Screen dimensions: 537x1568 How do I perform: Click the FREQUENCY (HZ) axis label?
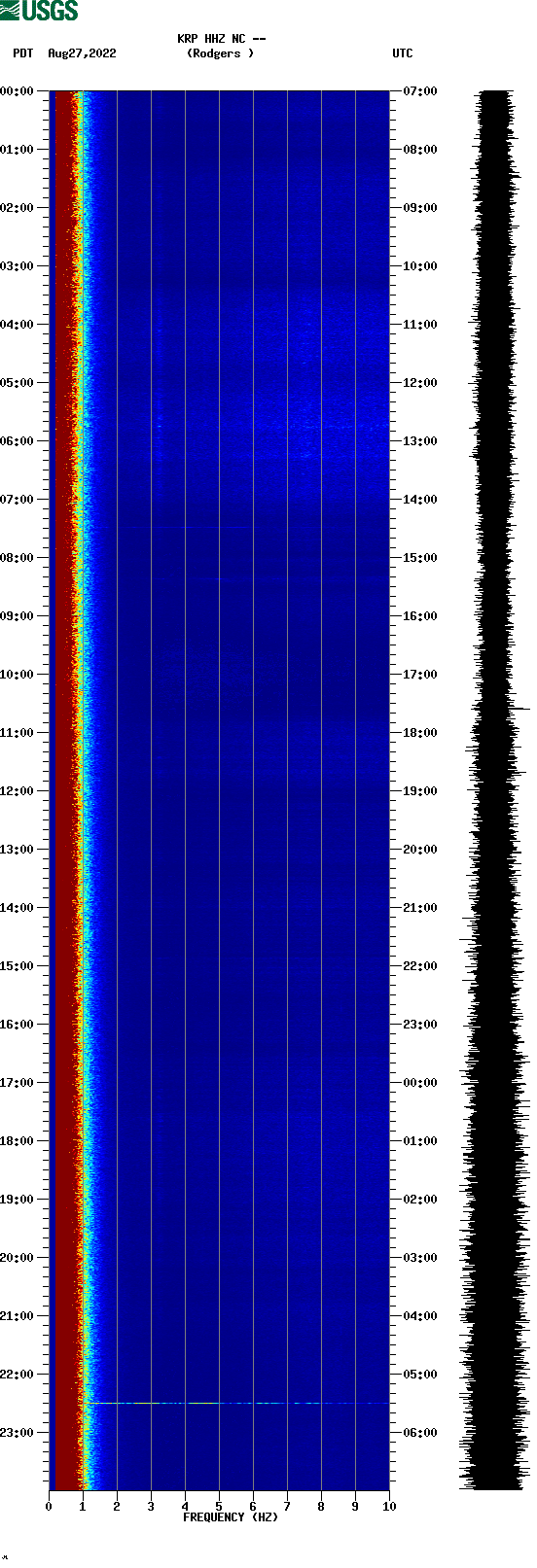click(231, 1517)
